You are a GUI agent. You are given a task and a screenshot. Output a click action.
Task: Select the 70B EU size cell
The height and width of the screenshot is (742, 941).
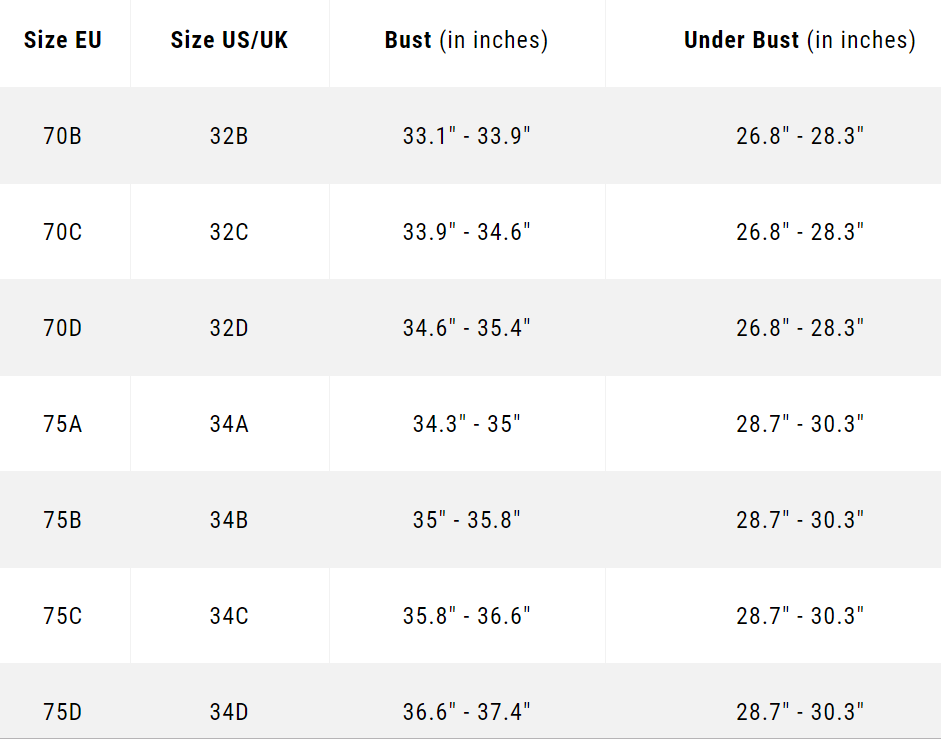click(63, 136)
